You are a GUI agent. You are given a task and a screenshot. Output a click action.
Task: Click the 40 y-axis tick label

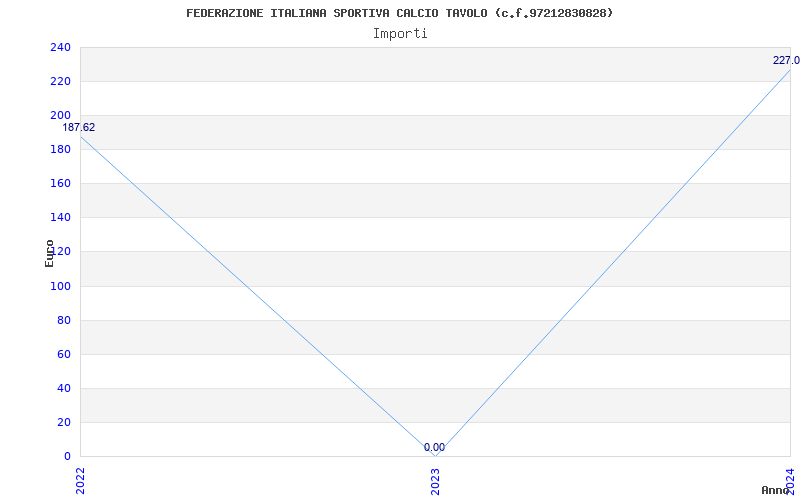(64, 388)
